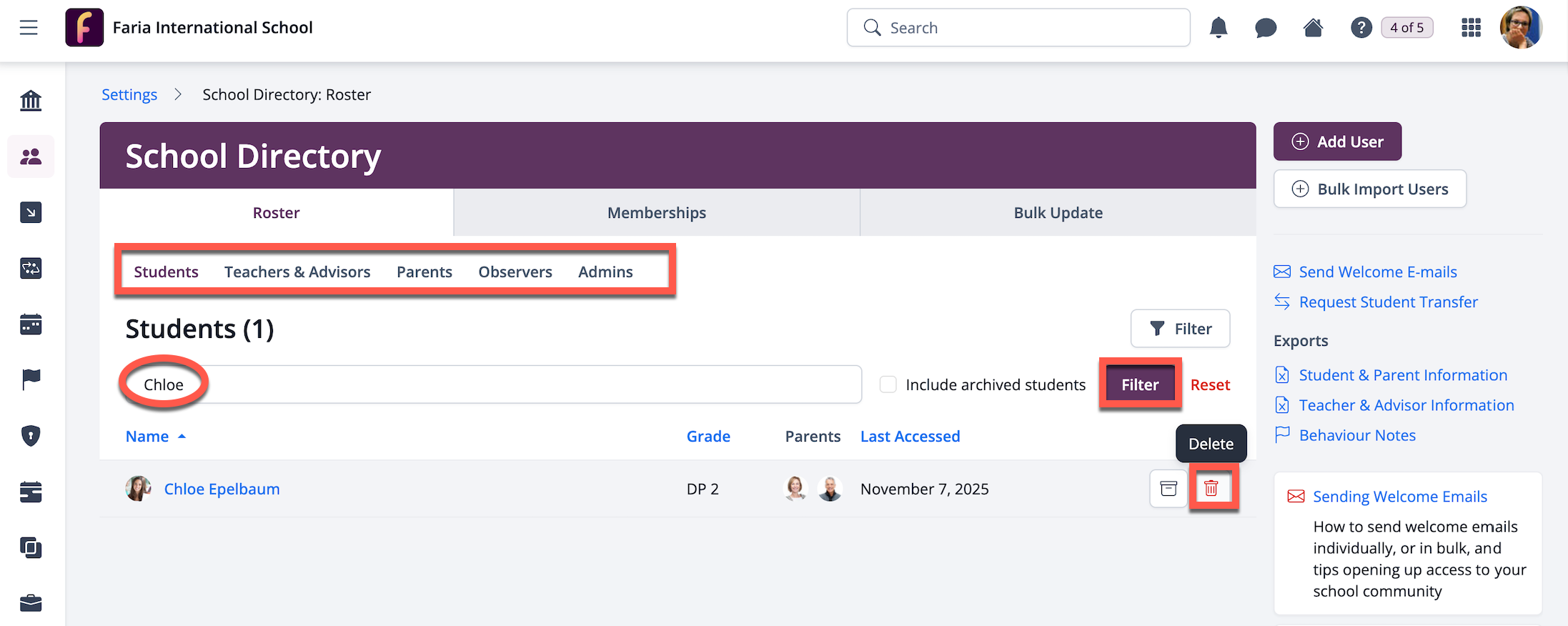Reset the student filter
The height and width of the screenshot is (626, 1568).
click(x=1210, y=384)
